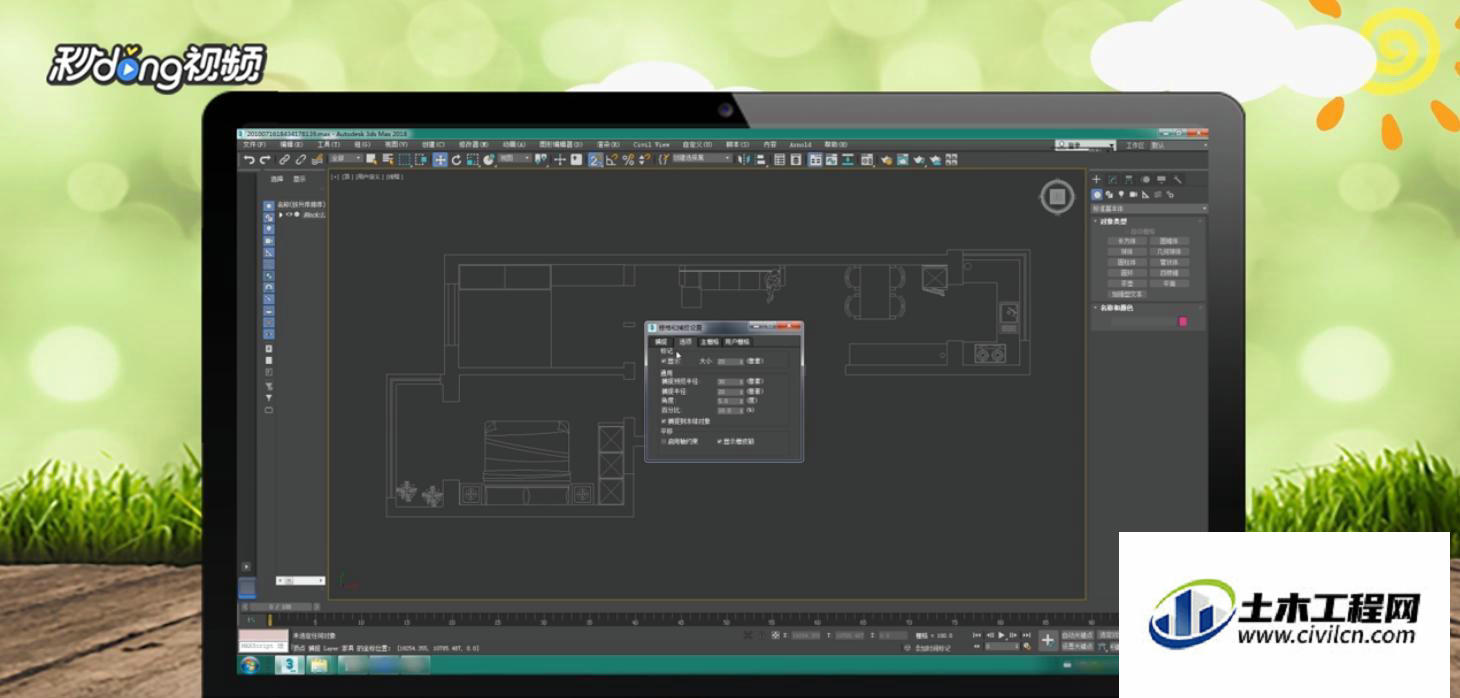The image size is (1460, 698).
Task: Click the ViewCube in the viewport
Action: [1056, 197]
